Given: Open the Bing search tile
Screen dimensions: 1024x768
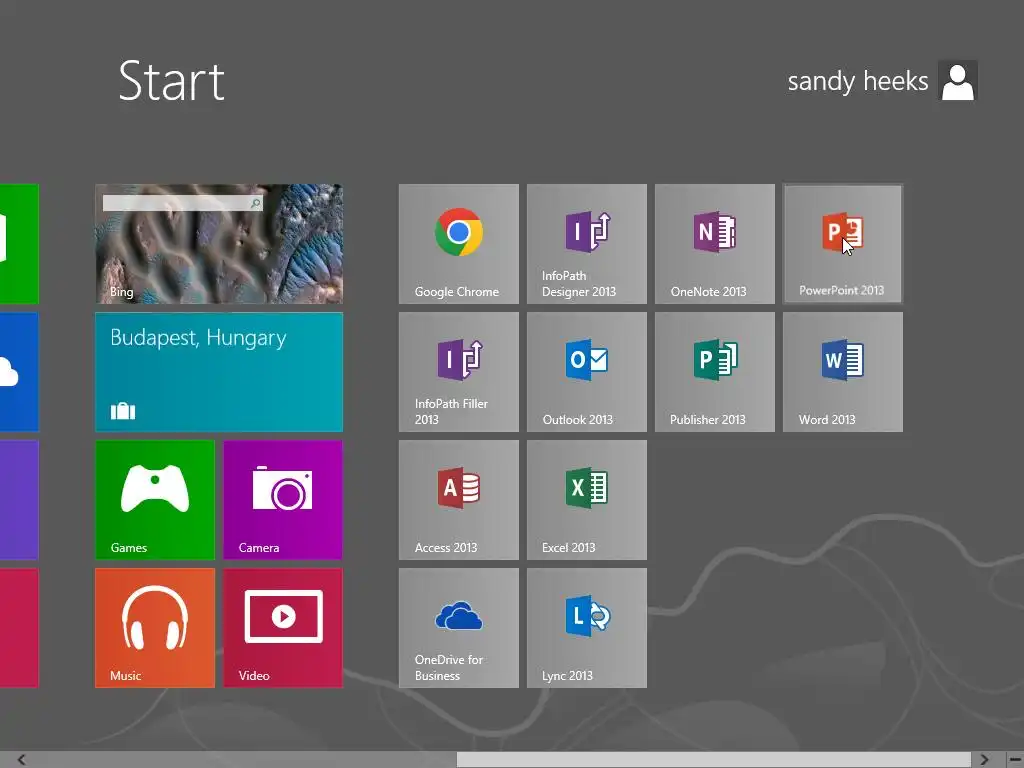Looking at the screenshot, I should [219, 244].
